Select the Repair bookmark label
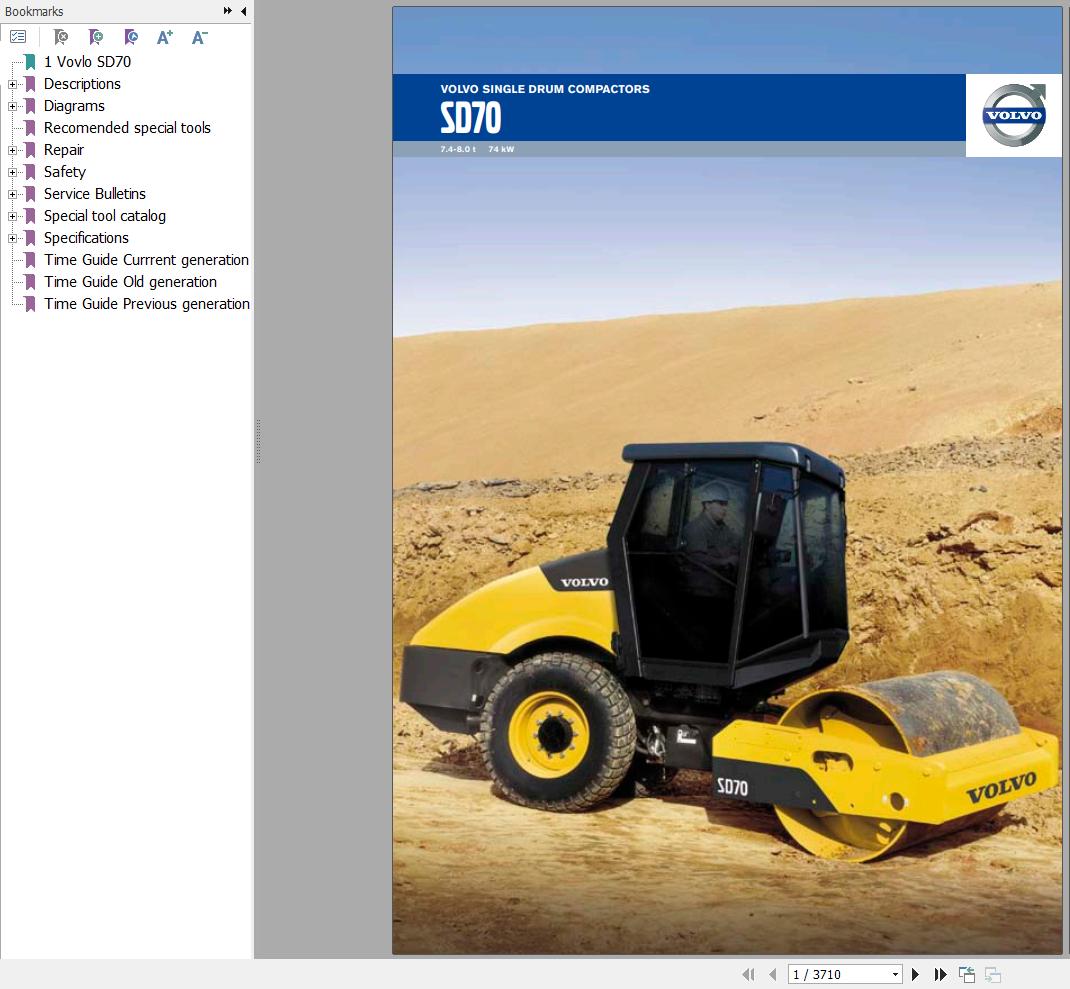The image size is (1070, 989). pos(64,149)
